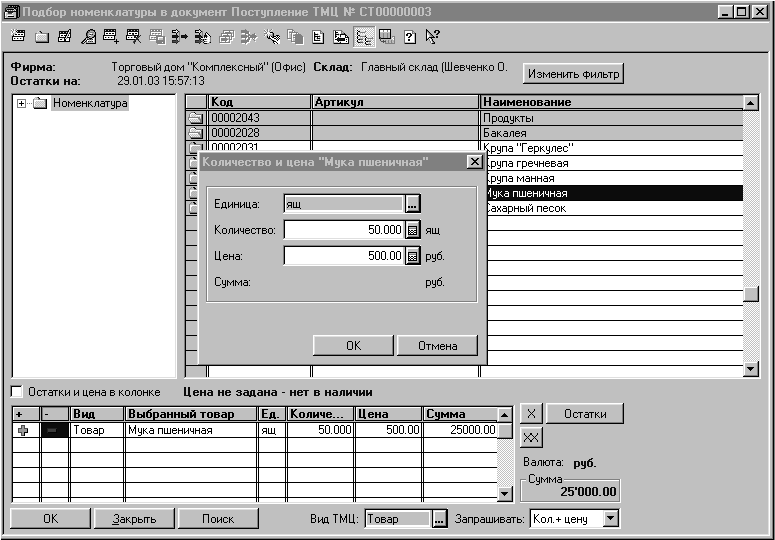Screen dimensions: 775x540
Task: Close the Количество и цена dialog
Action: (474, 162)
